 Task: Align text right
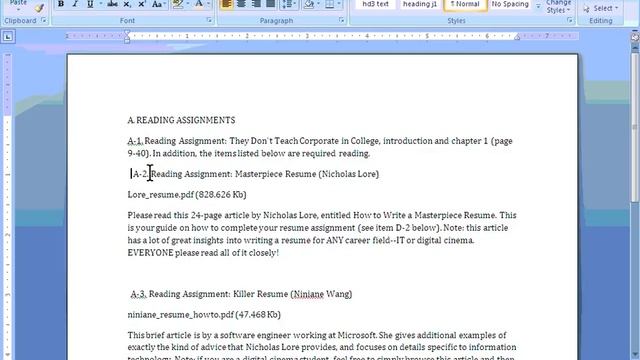256,4
